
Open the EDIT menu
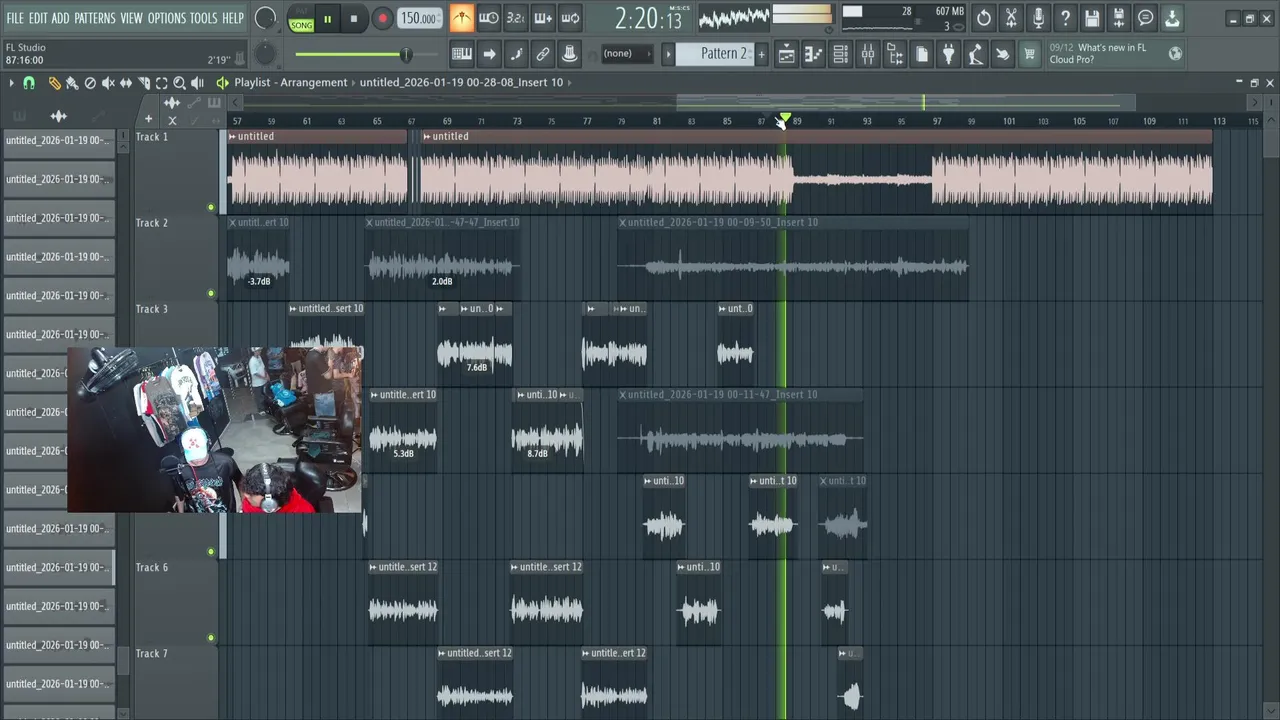pos(38,18)
